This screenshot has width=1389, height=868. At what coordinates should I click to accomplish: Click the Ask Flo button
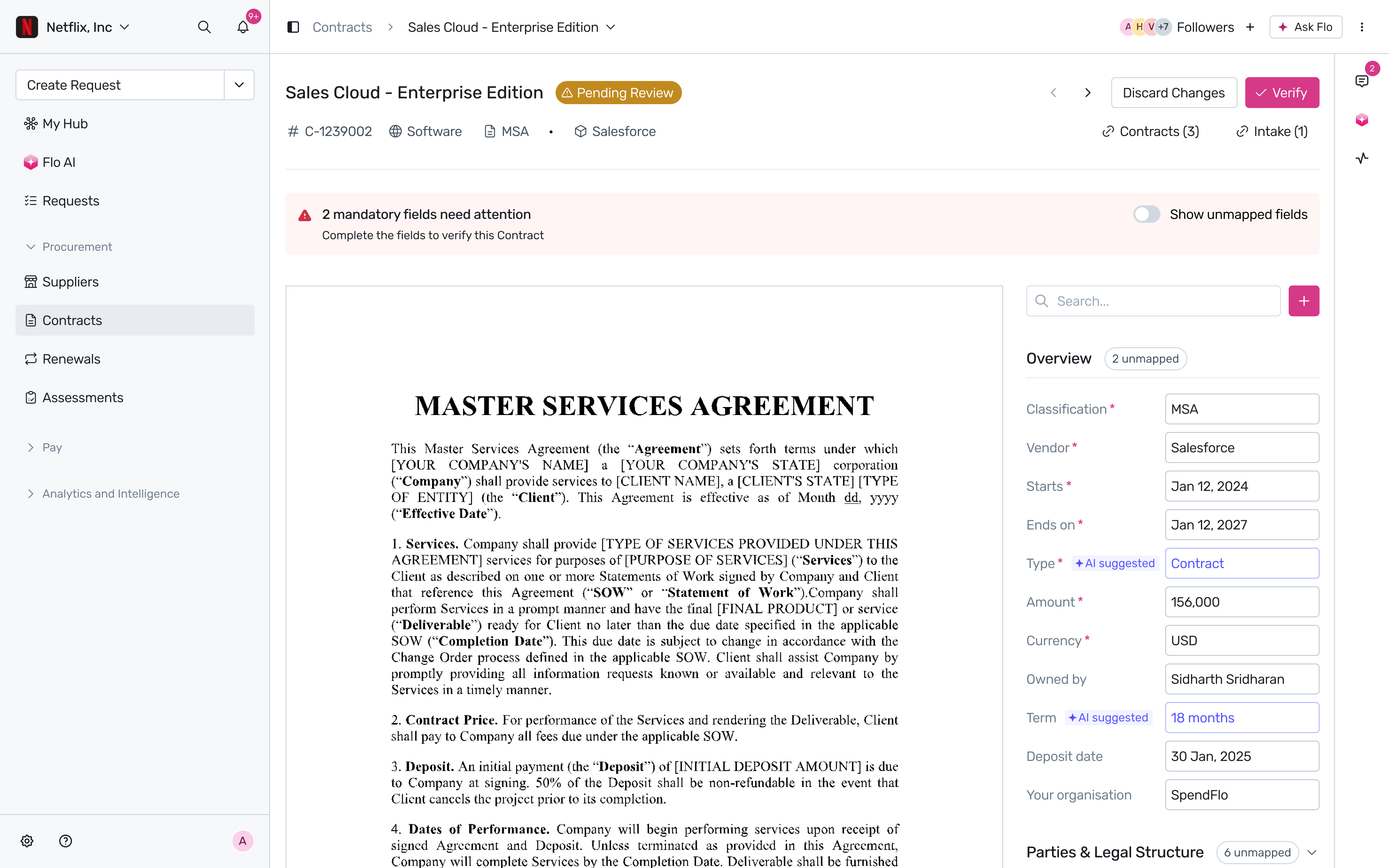(x=1305, y=27)
